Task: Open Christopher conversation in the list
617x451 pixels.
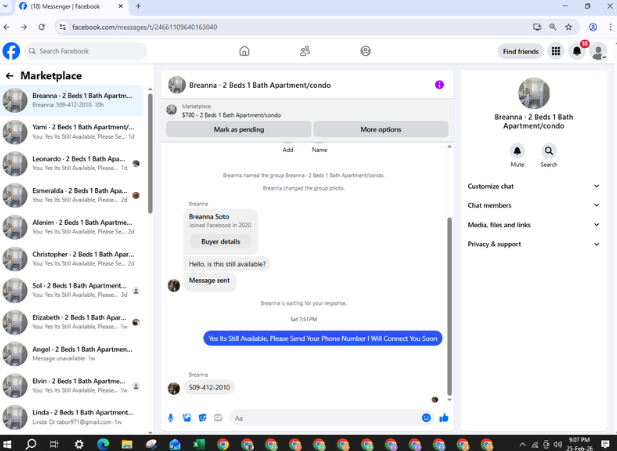Action: click(x=72, y=259)
